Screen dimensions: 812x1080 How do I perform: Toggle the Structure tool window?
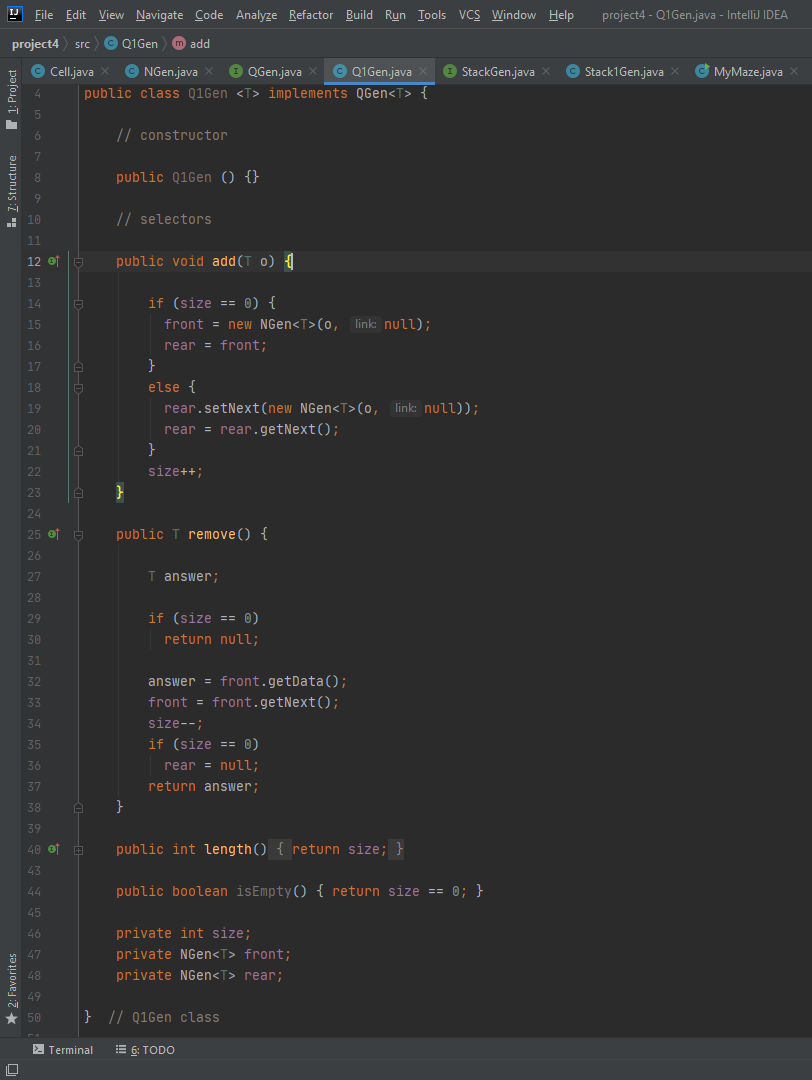tap(11, 191)
